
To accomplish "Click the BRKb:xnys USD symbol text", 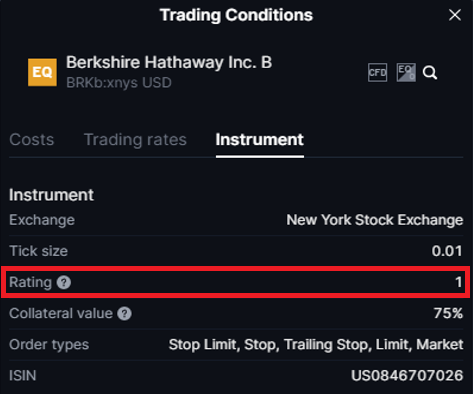I will pyautogui.click(x=119, y=83).
